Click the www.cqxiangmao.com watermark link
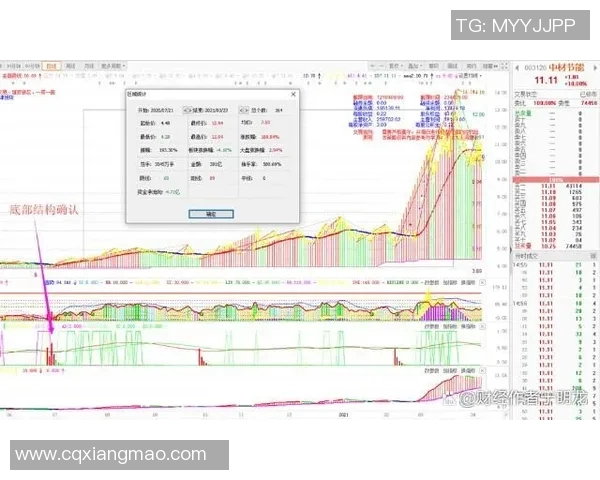 click(110, 454)
